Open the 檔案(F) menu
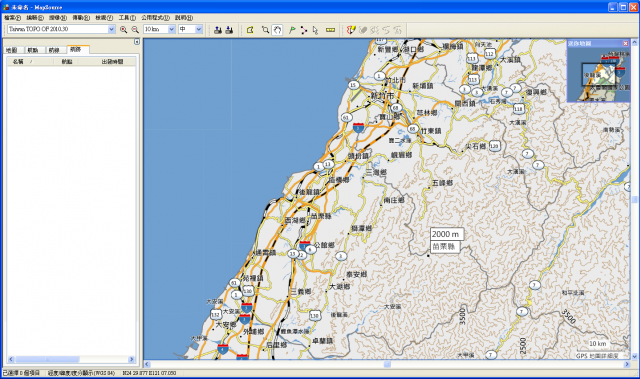Image resolution: width=640 pixels, height=379 pixels. click(12, 18)
